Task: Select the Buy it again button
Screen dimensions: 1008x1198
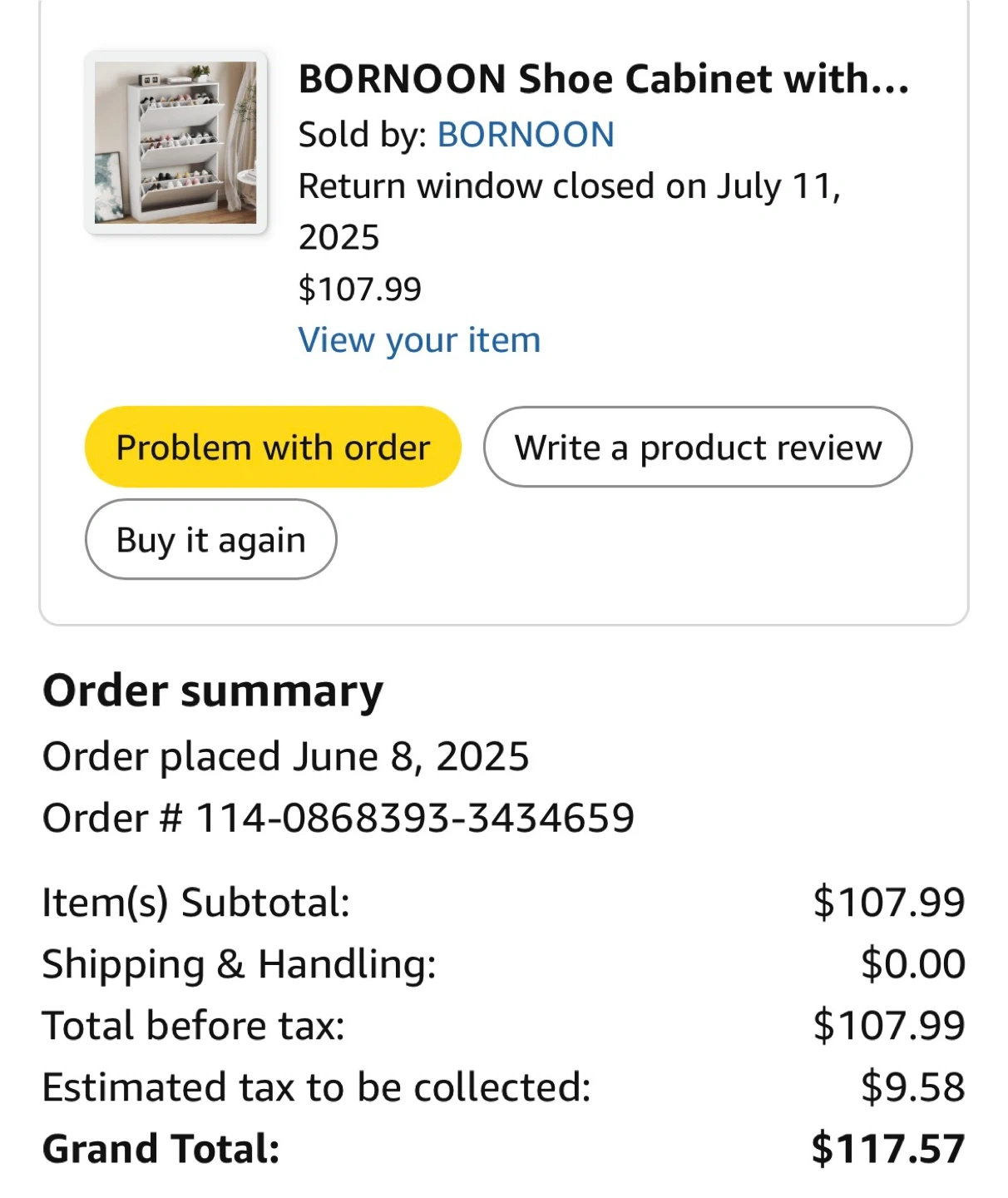Action: [x=210, y=540]
